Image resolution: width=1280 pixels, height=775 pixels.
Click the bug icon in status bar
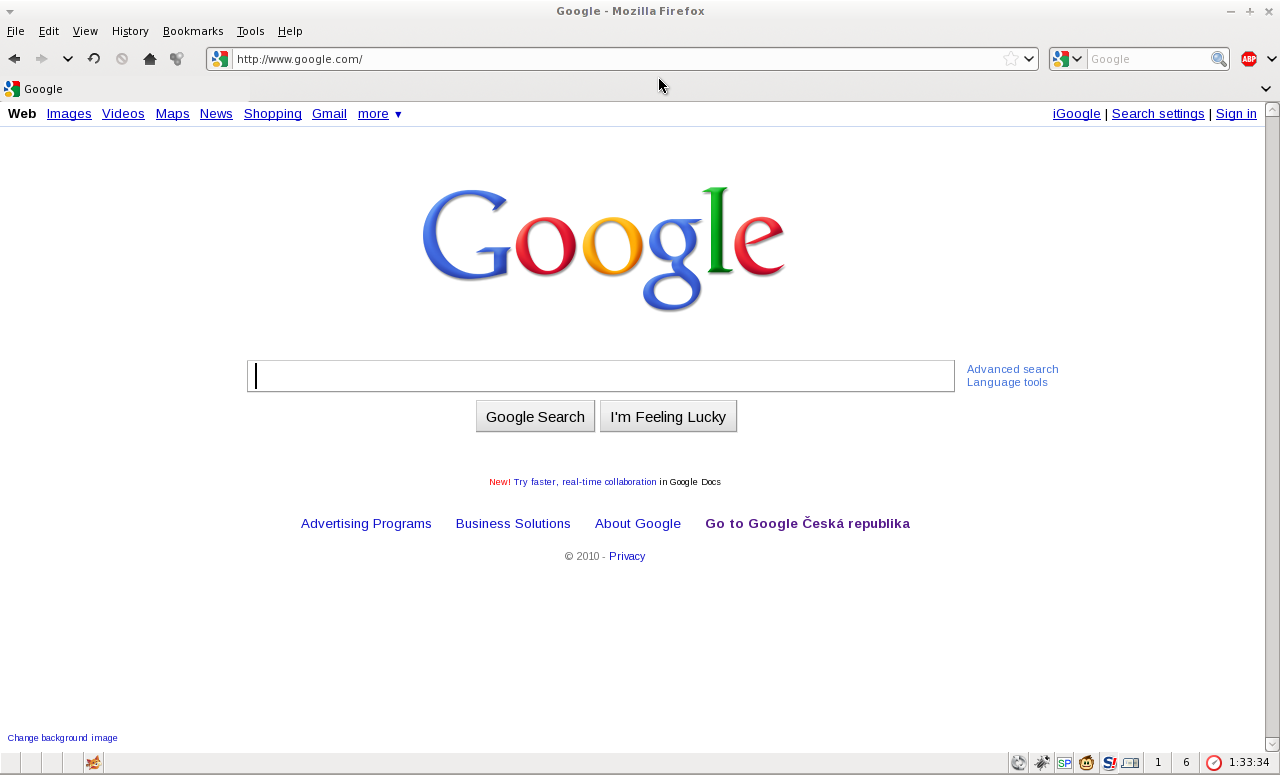pos(1041,763)
